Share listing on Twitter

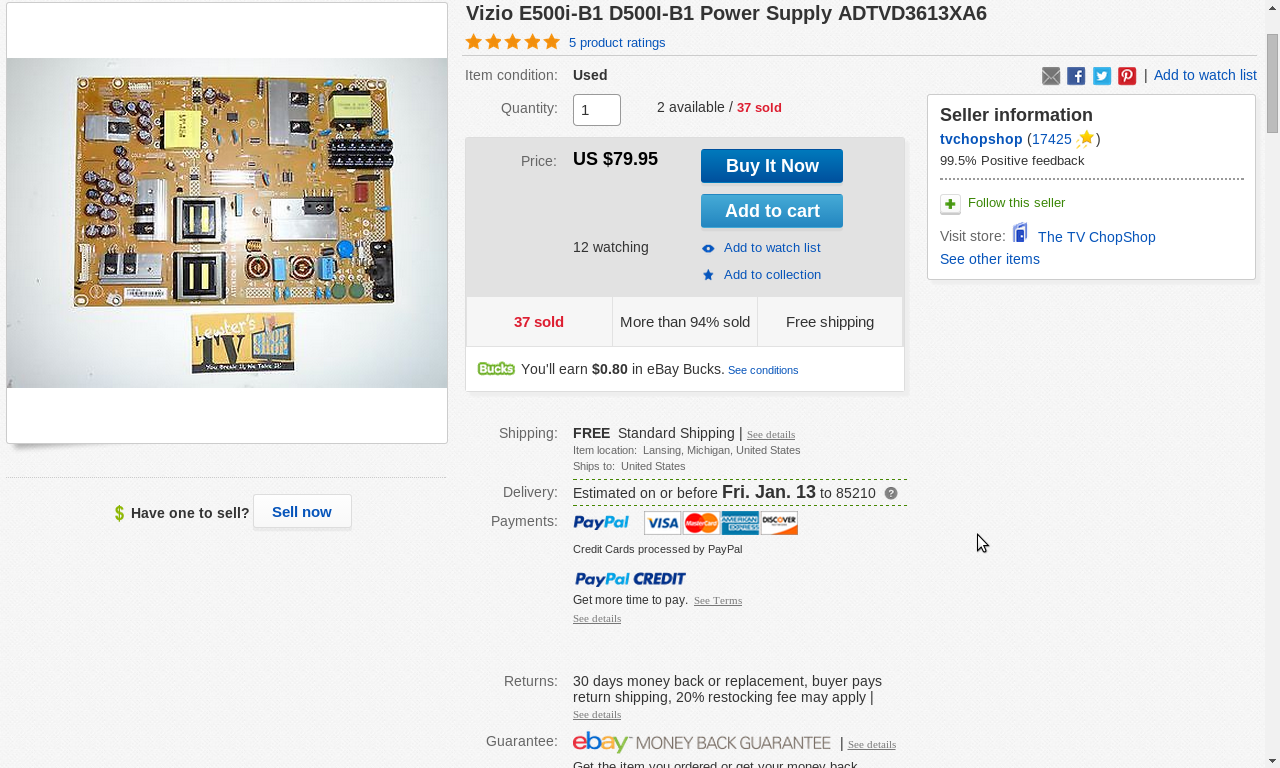point(1102,76)
